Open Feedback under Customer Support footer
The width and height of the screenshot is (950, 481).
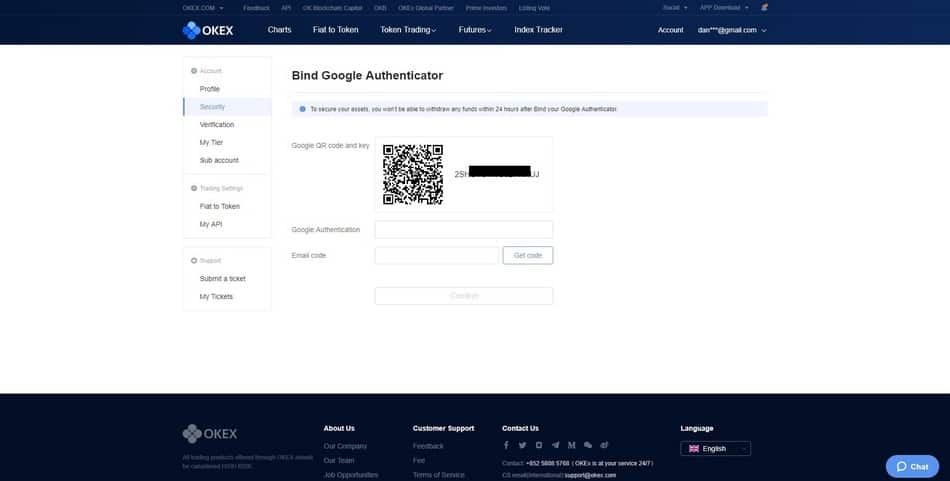(x=428, y=446)
